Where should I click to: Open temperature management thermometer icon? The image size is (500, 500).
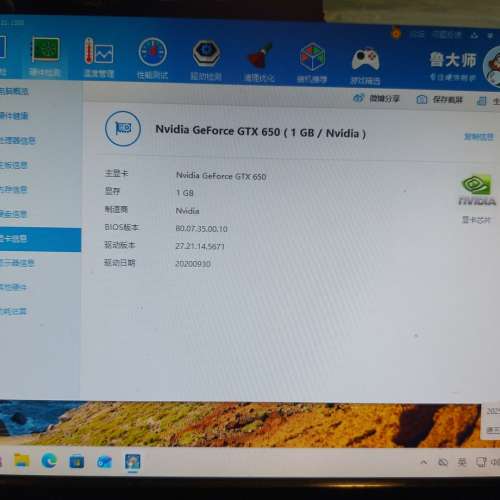(x=99, y=52)
